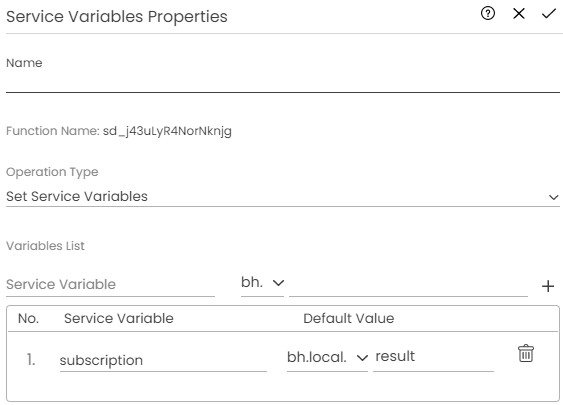Focus the Name input field
This screenshot has height=405, width=563.
pos(283,83)
